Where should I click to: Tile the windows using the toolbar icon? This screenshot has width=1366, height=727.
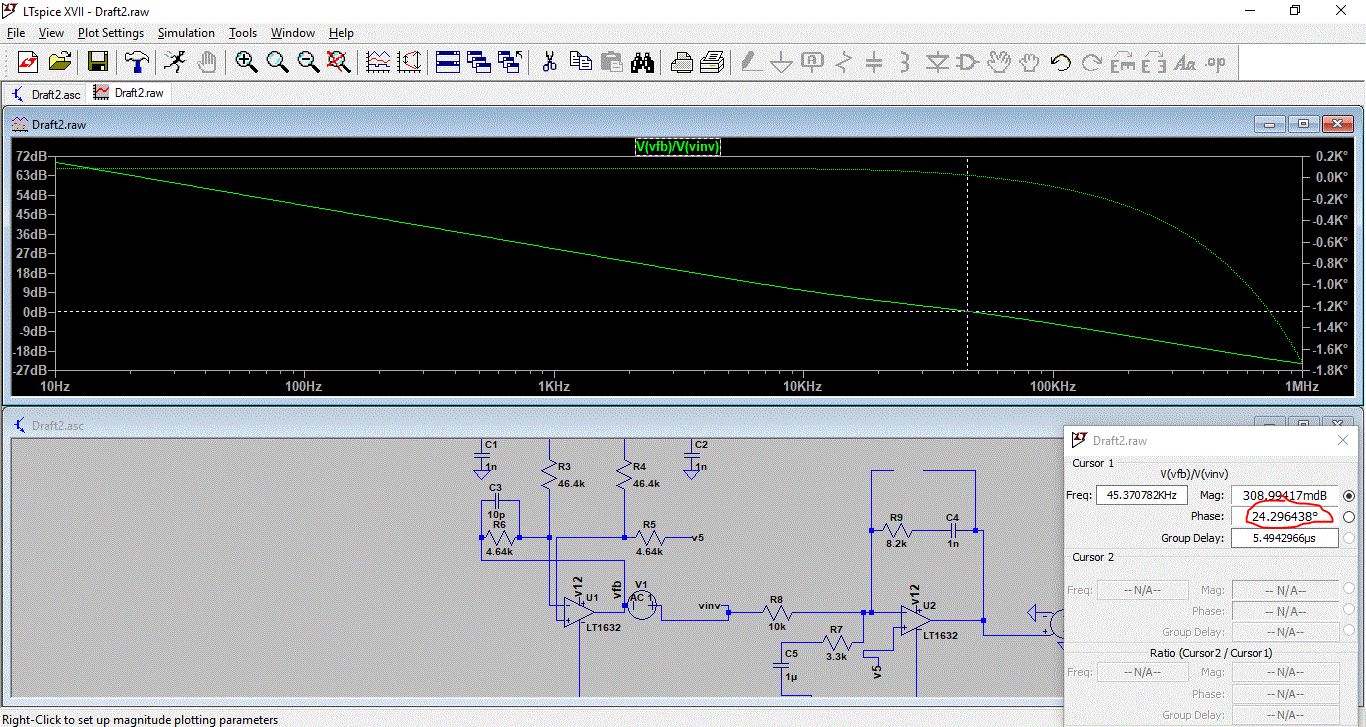tap(448, 62)
